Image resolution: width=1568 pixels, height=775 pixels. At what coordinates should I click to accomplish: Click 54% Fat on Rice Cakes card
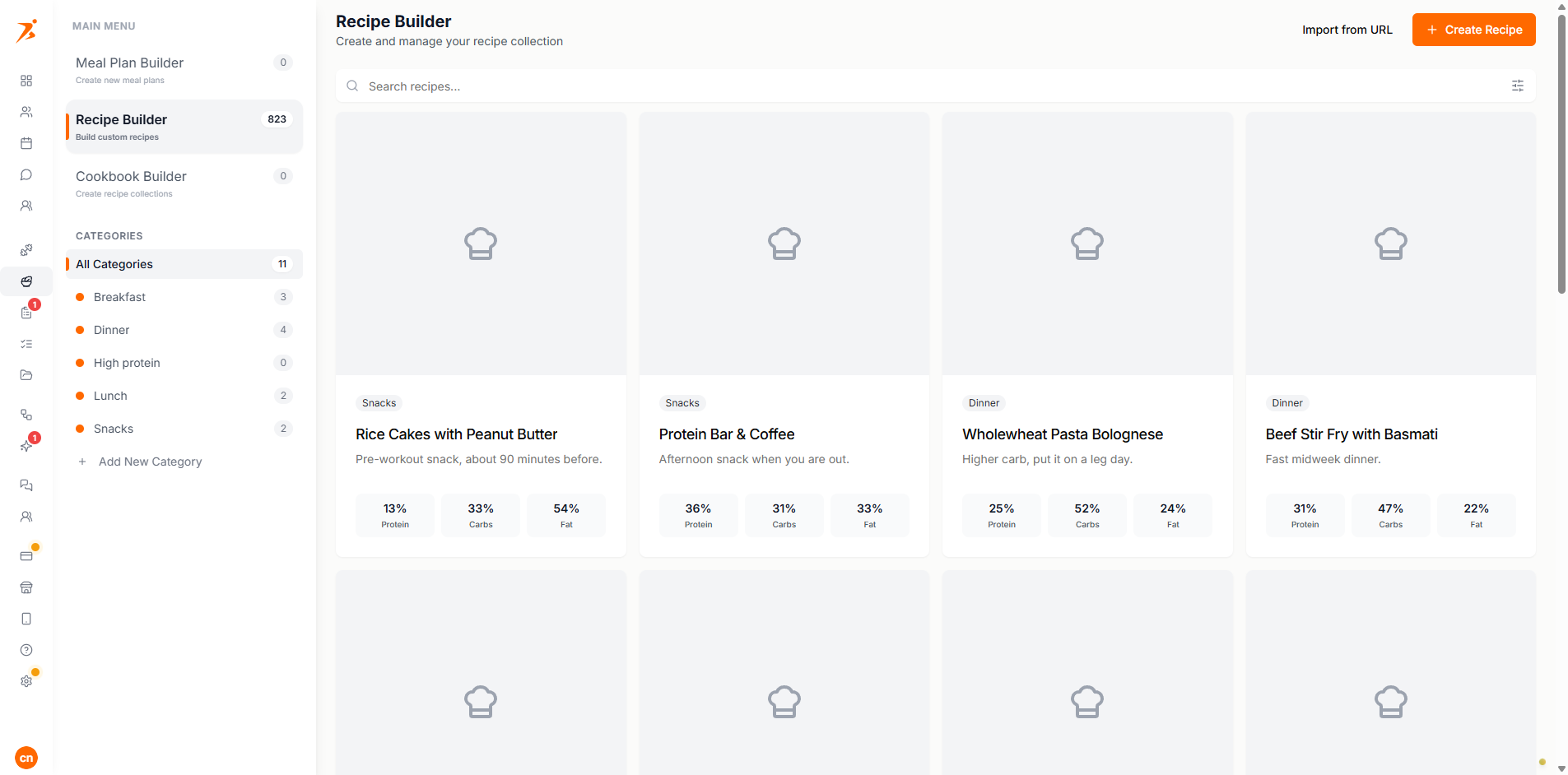pyautogui.click(x=566, y=515)
